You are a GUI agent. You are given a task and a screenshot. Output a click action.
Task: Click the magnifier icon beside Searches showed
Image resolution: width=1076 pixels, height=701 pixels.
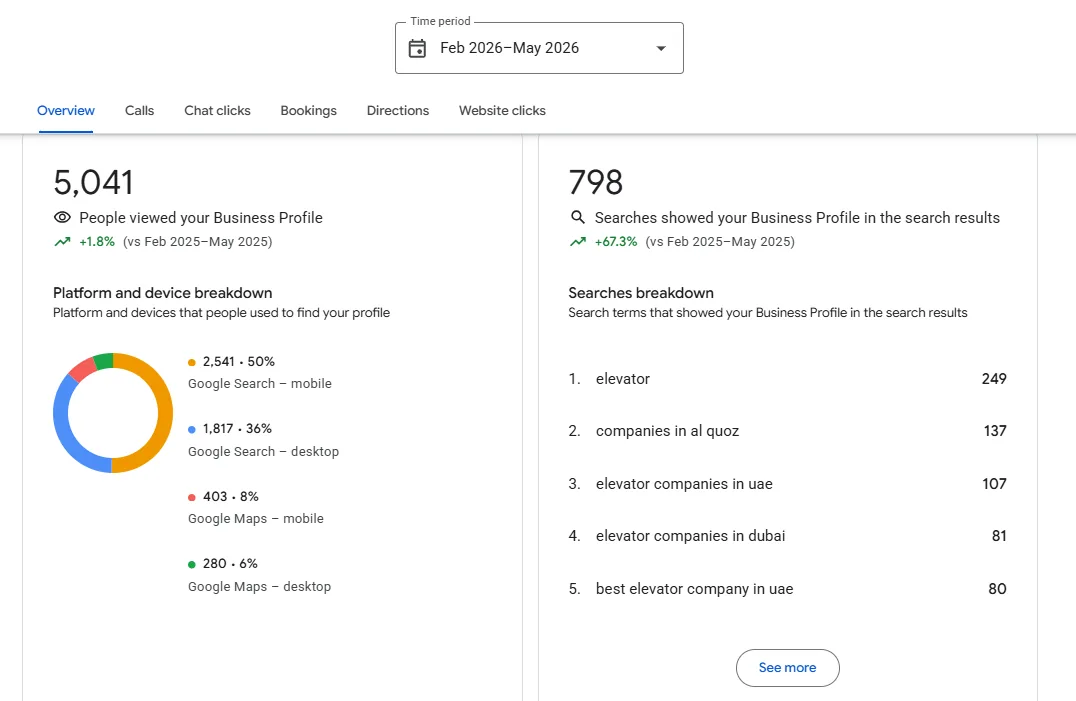point(578,217)
